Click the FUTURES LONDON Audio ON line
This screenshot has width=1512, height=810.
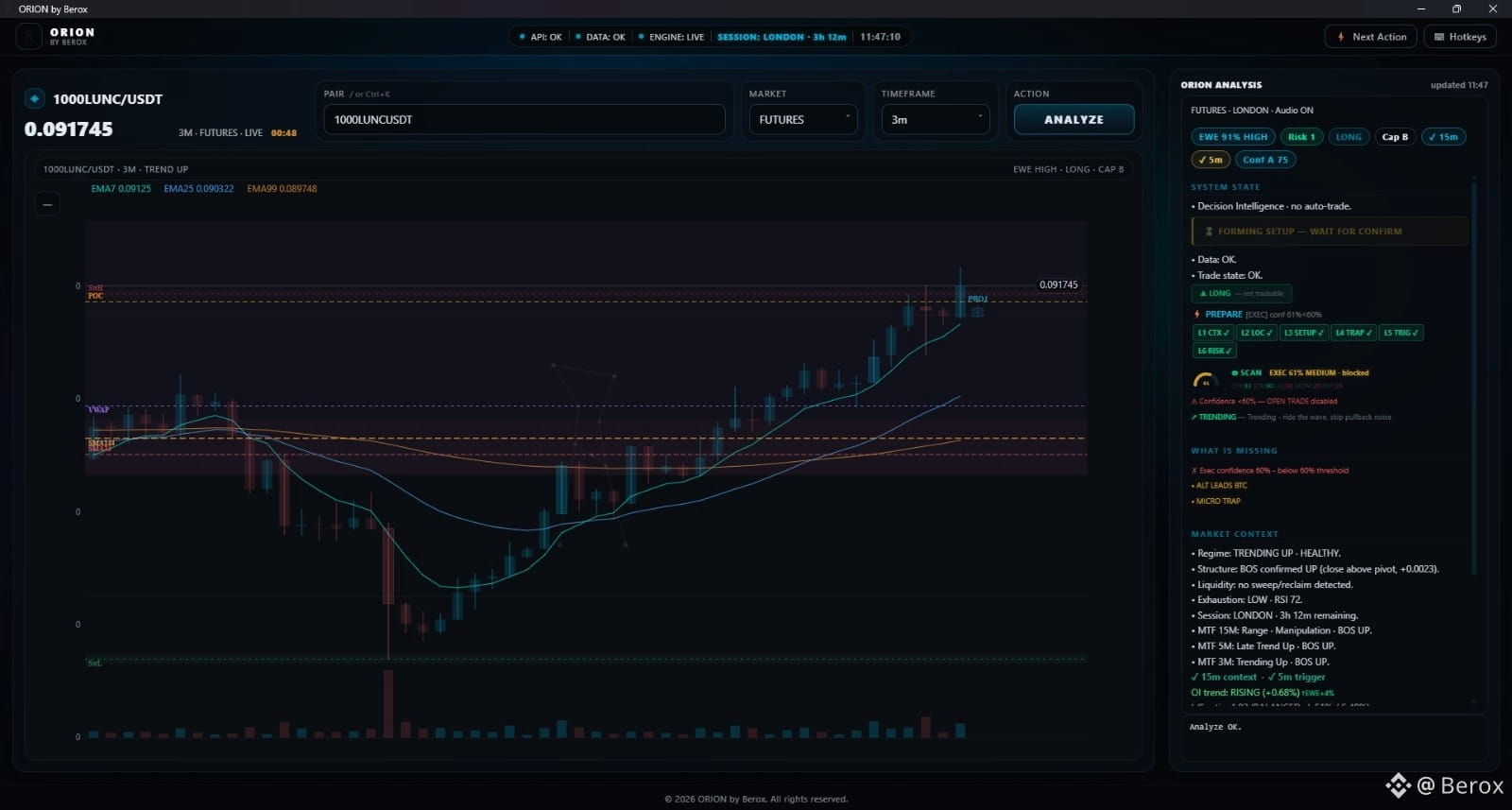[1251, 111]
